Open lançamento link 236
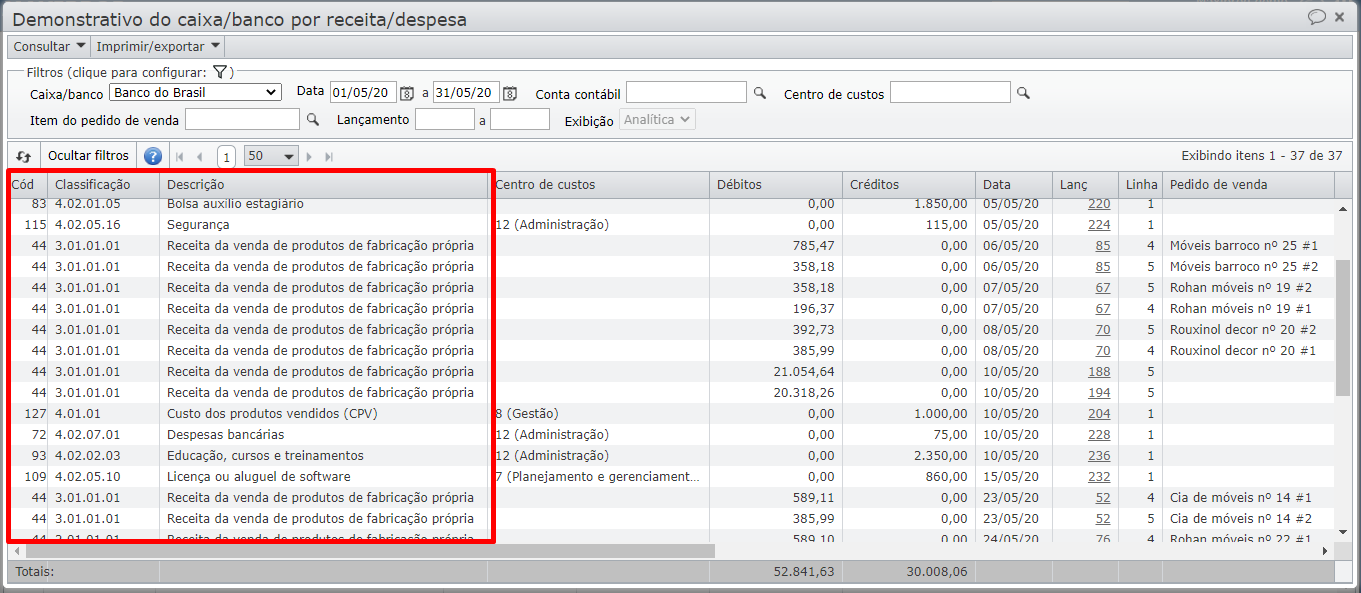 click(1099, 456)
